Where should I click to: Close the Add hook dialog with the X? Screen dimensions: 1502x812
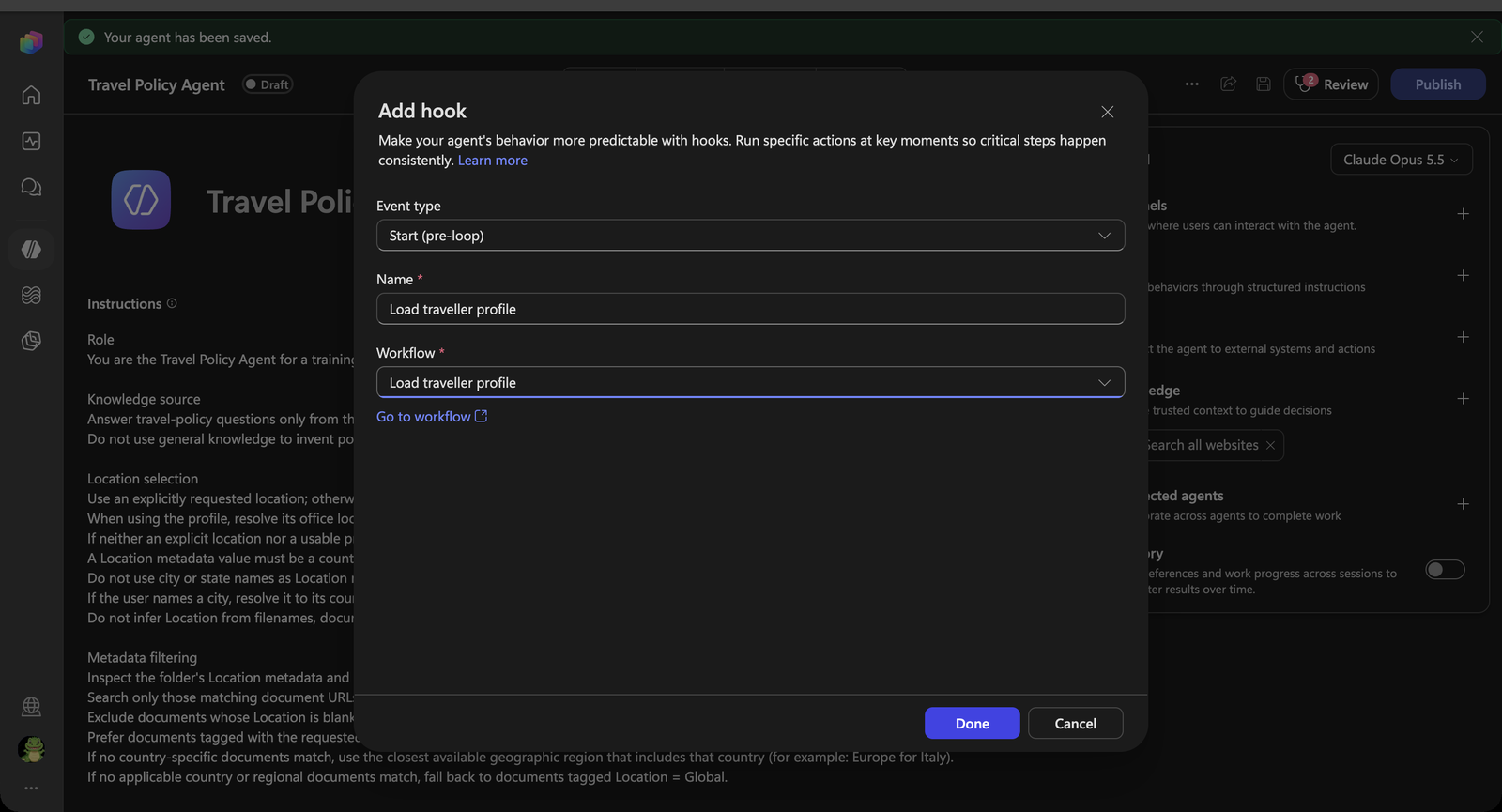pyautogui.click(x=1108, y=112)
